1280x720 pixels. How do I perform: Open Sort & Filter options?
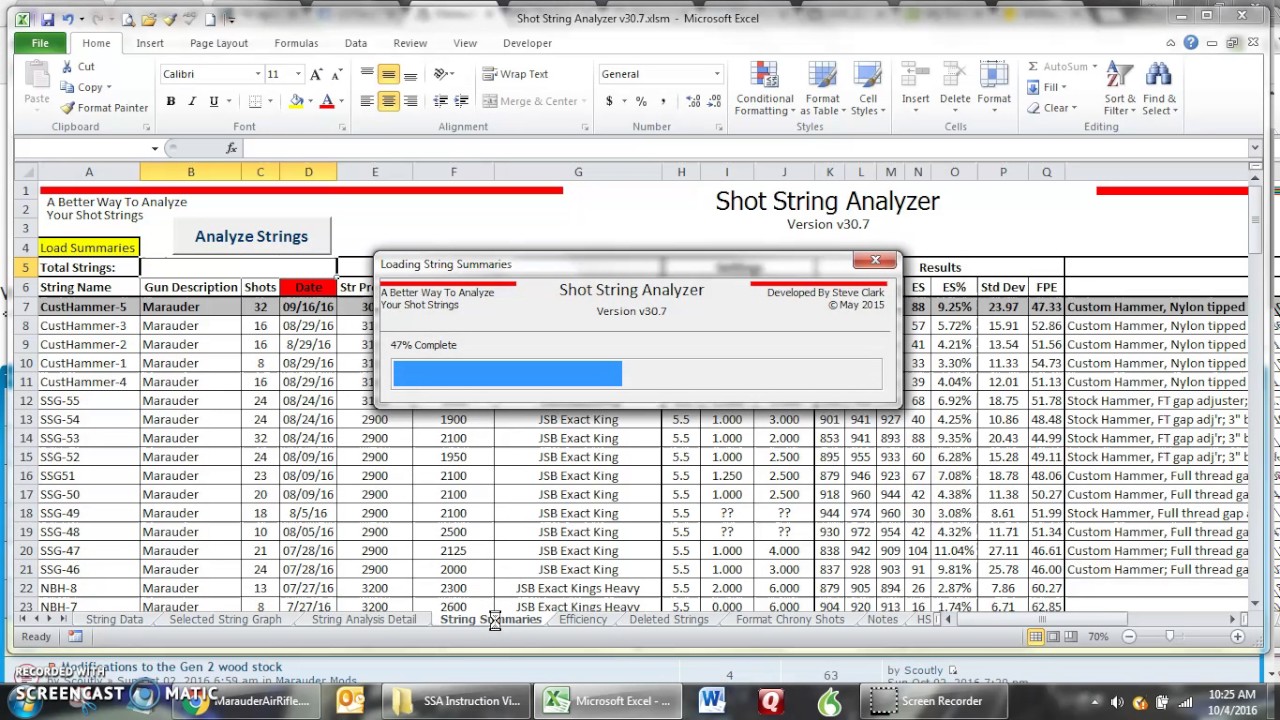1120,89
